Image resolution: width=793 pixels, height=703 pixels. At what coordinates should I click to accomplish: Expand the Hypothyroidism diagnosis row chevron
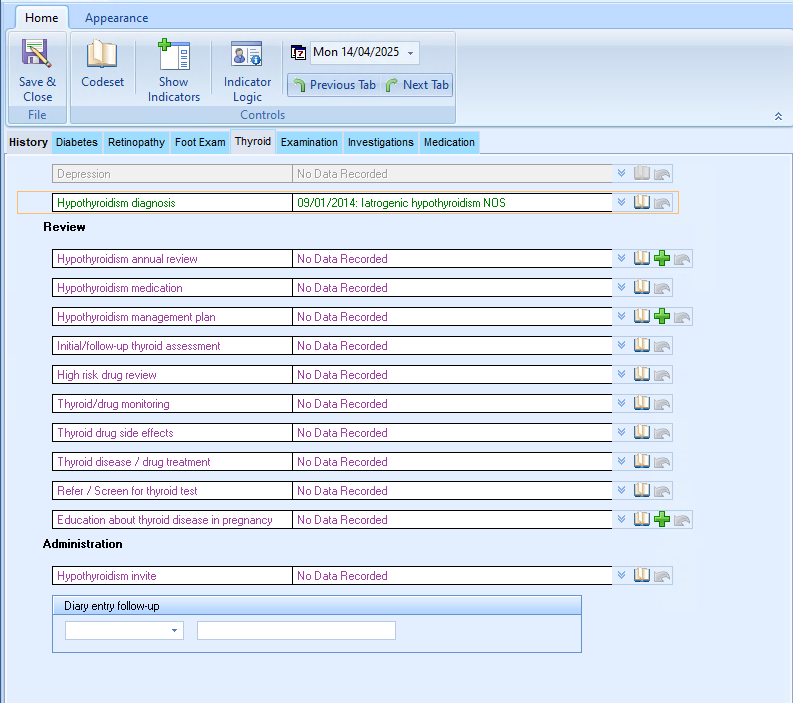[x=622, y=202]
